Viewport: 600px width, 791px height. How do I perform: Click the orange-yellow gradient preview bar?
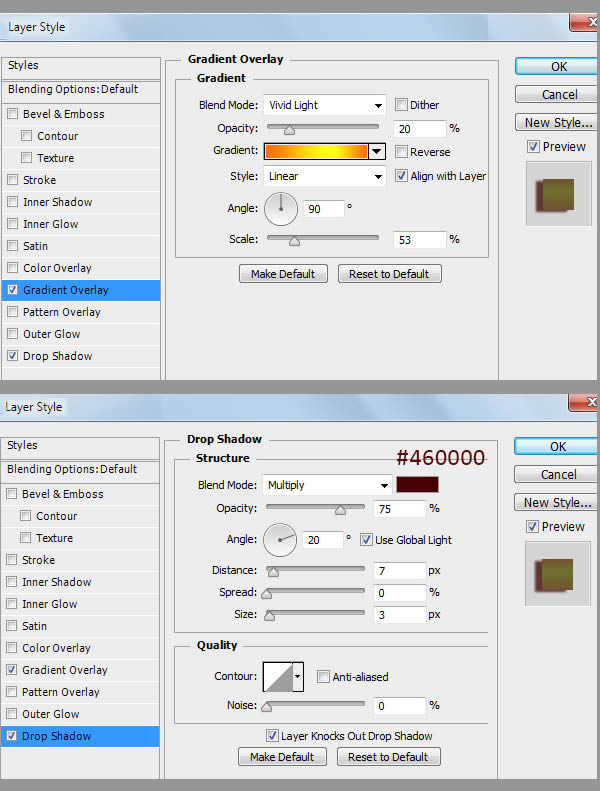316,152
